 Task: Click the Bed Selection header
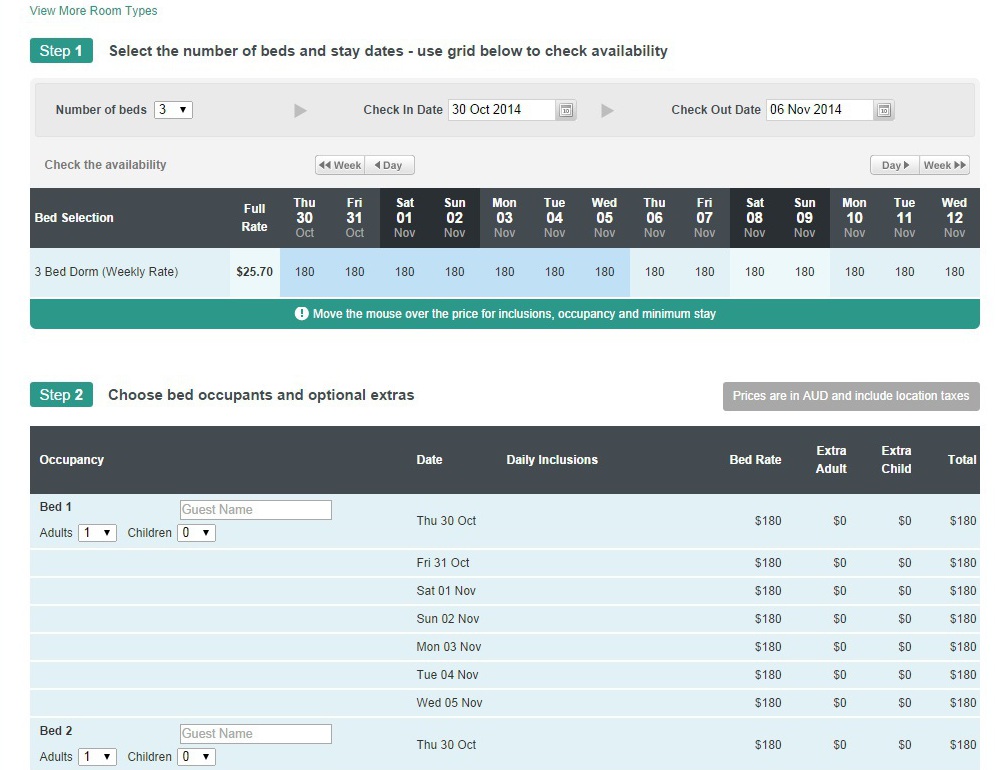click(x=74, y=218)
